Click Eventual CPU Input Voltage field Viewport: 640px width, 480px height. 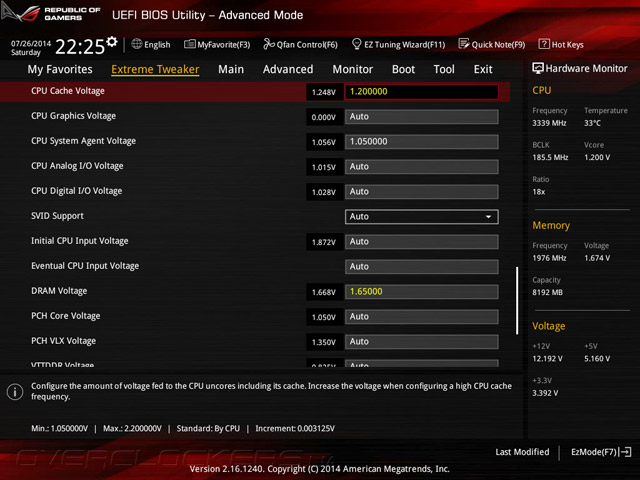[422, 267]
